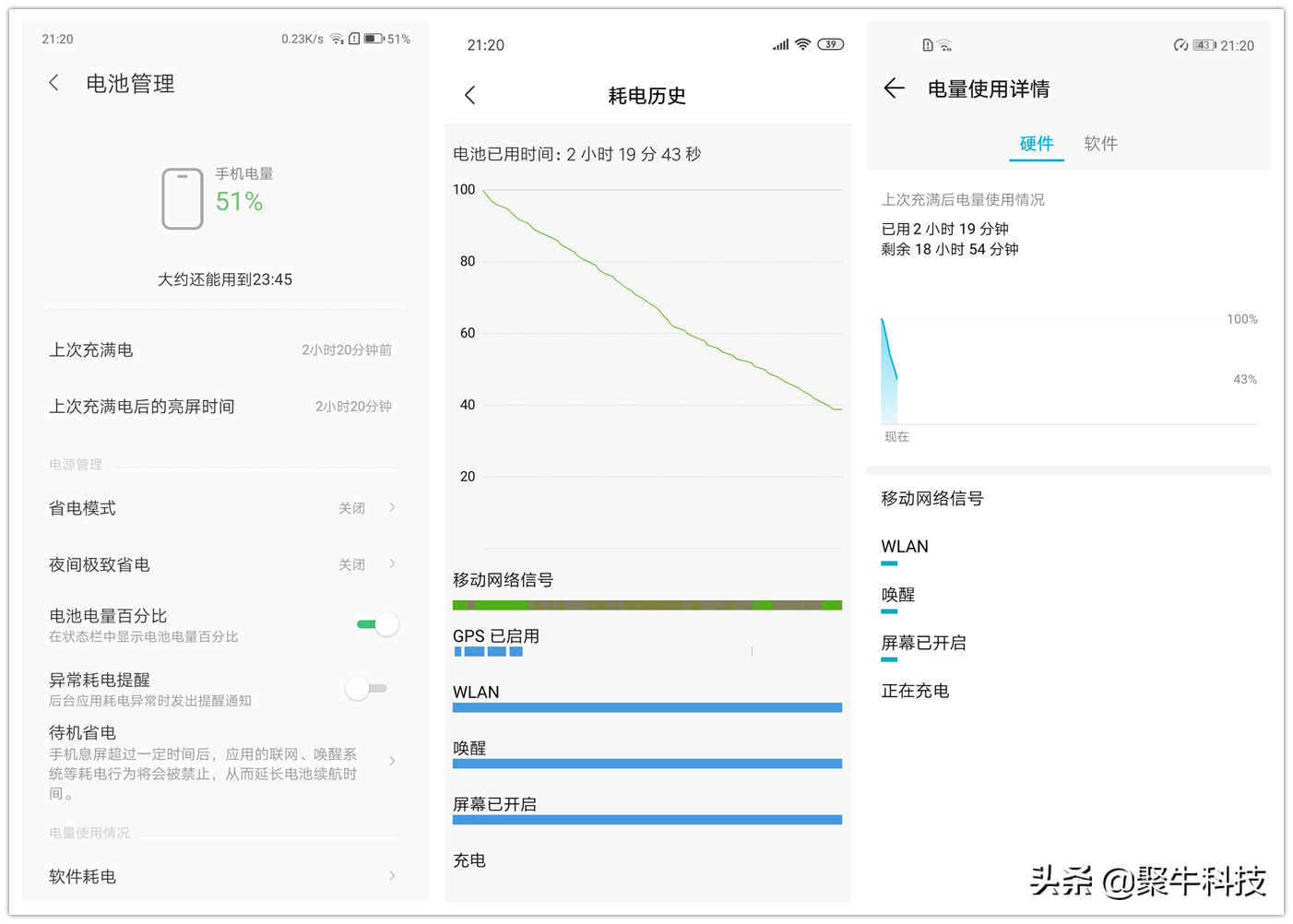Tap 已用 2 小时 19 分钟 text
The image size is (1293, 924).
pyautogui.click(x=945, y=229)
